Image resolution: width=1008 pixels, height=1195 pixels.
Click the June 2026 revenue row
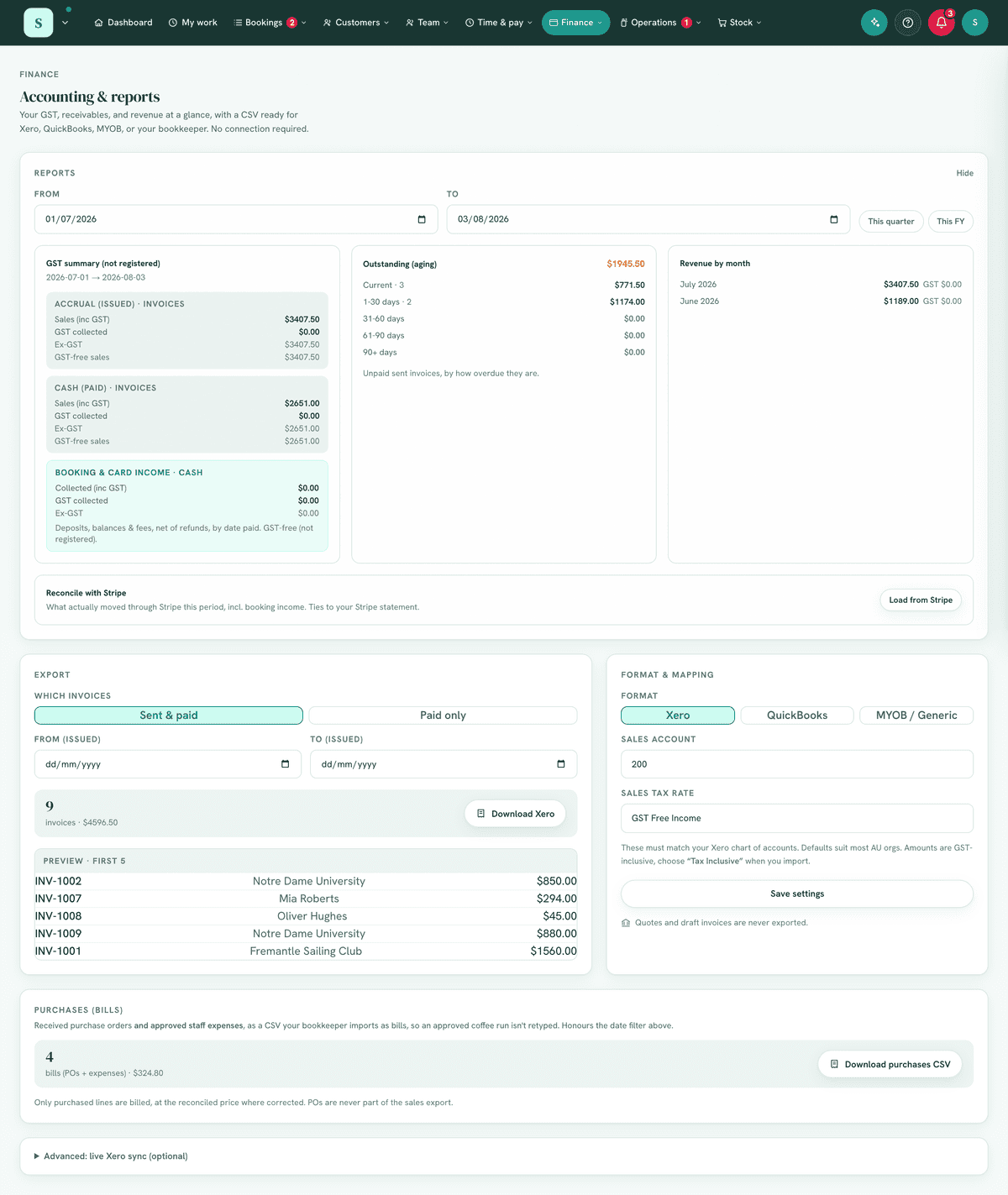(821, 301)
